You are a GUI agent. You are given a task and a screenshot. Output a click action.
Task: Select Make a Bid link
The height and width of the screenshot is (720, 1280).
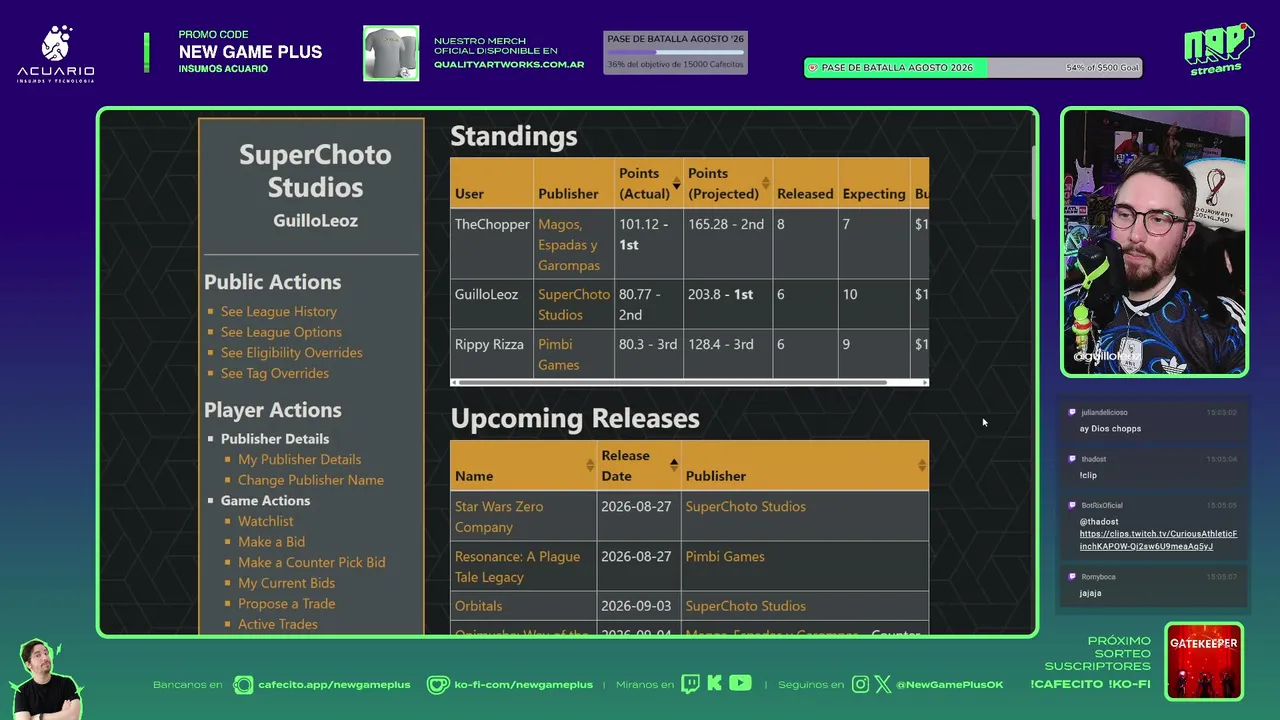click(272, 542)
